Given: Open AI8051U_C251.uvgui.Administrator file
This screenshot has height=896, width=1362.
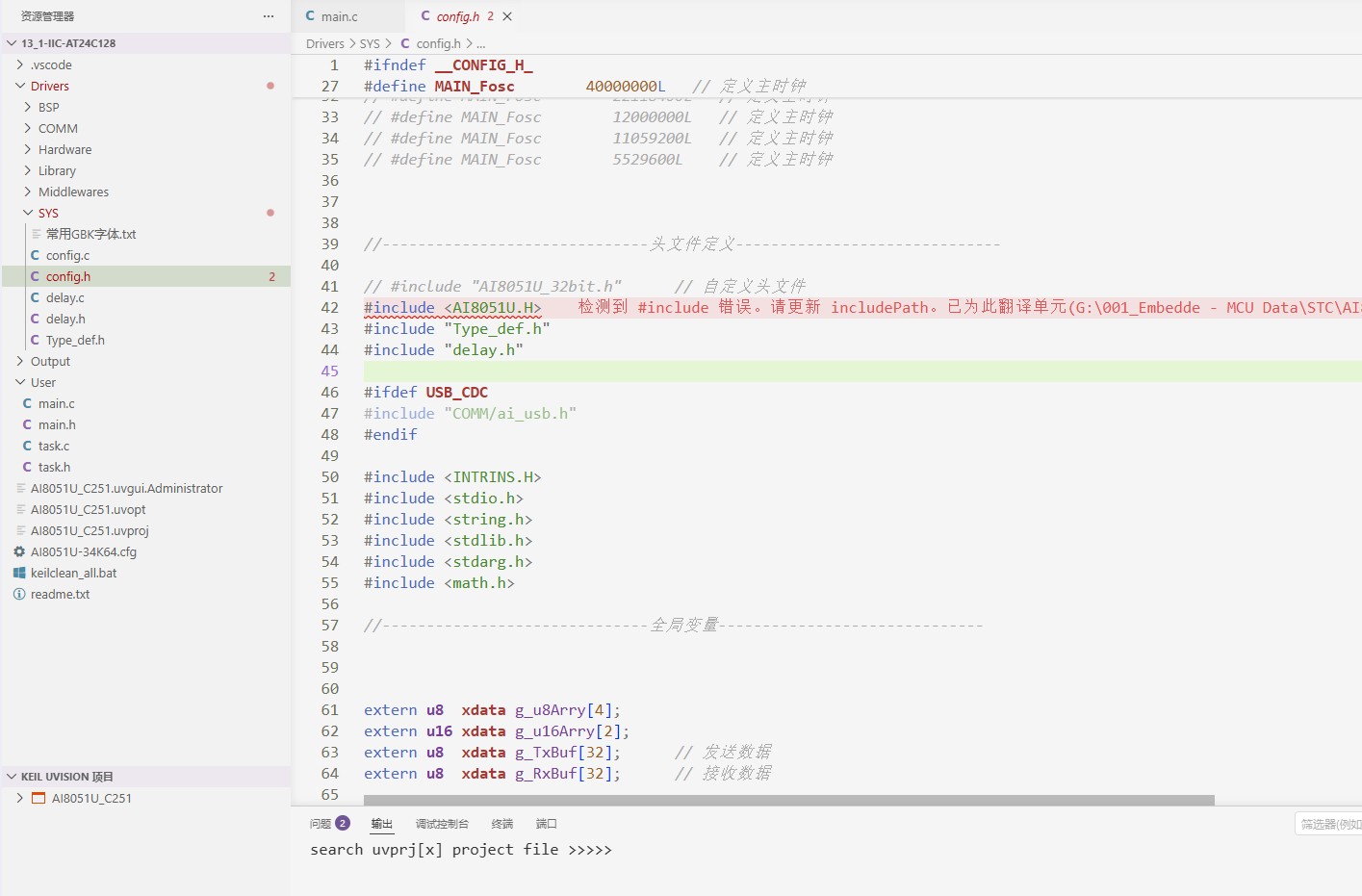Looking at the screenshot, I should pos(146,488).
